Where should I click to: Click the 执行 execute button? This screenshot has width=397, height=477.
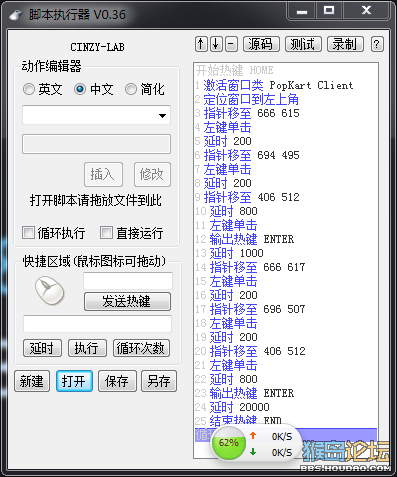pos(87,348)
